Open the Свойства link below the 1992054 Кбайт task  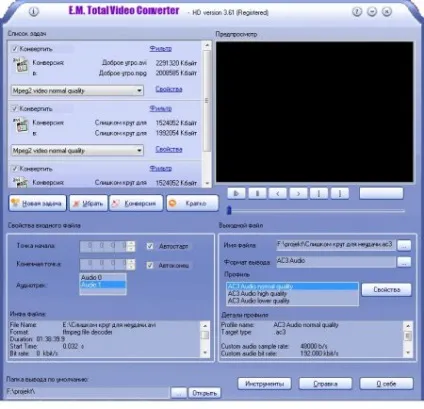(x=169, y=149)
